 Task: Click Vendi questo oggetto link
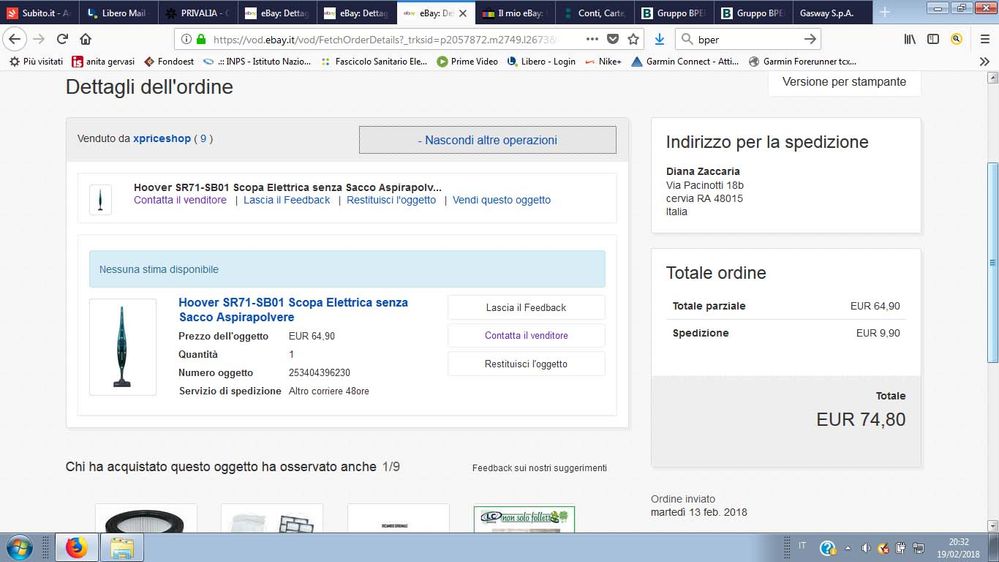[501, 200]
